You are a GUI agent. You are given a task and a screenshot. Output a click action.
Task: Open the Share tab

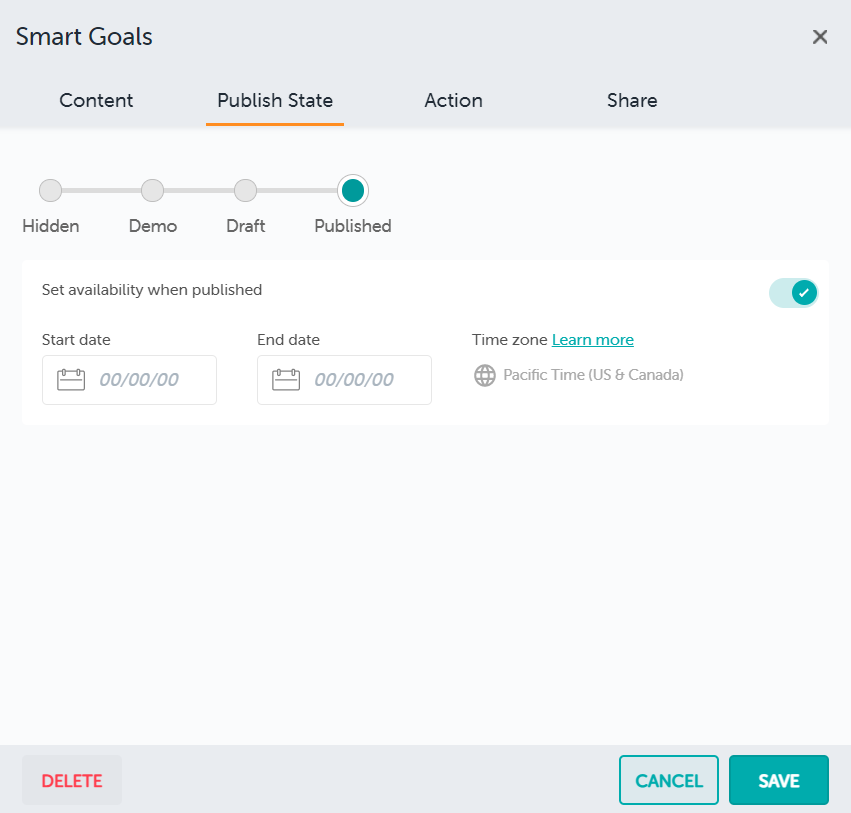click(632, 100)
